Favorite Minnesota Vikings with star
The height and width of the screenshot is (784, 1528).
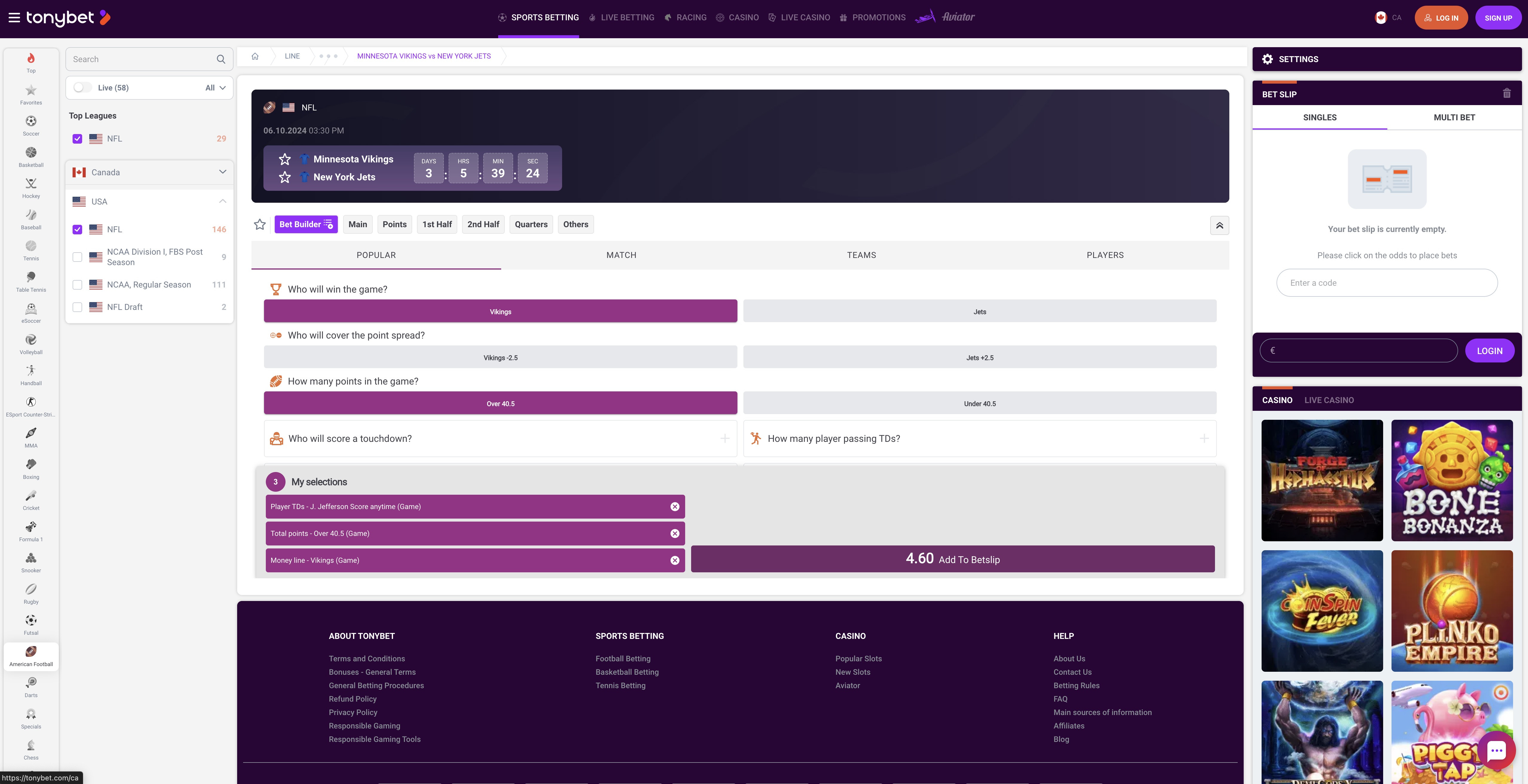[x=285, y=159]
